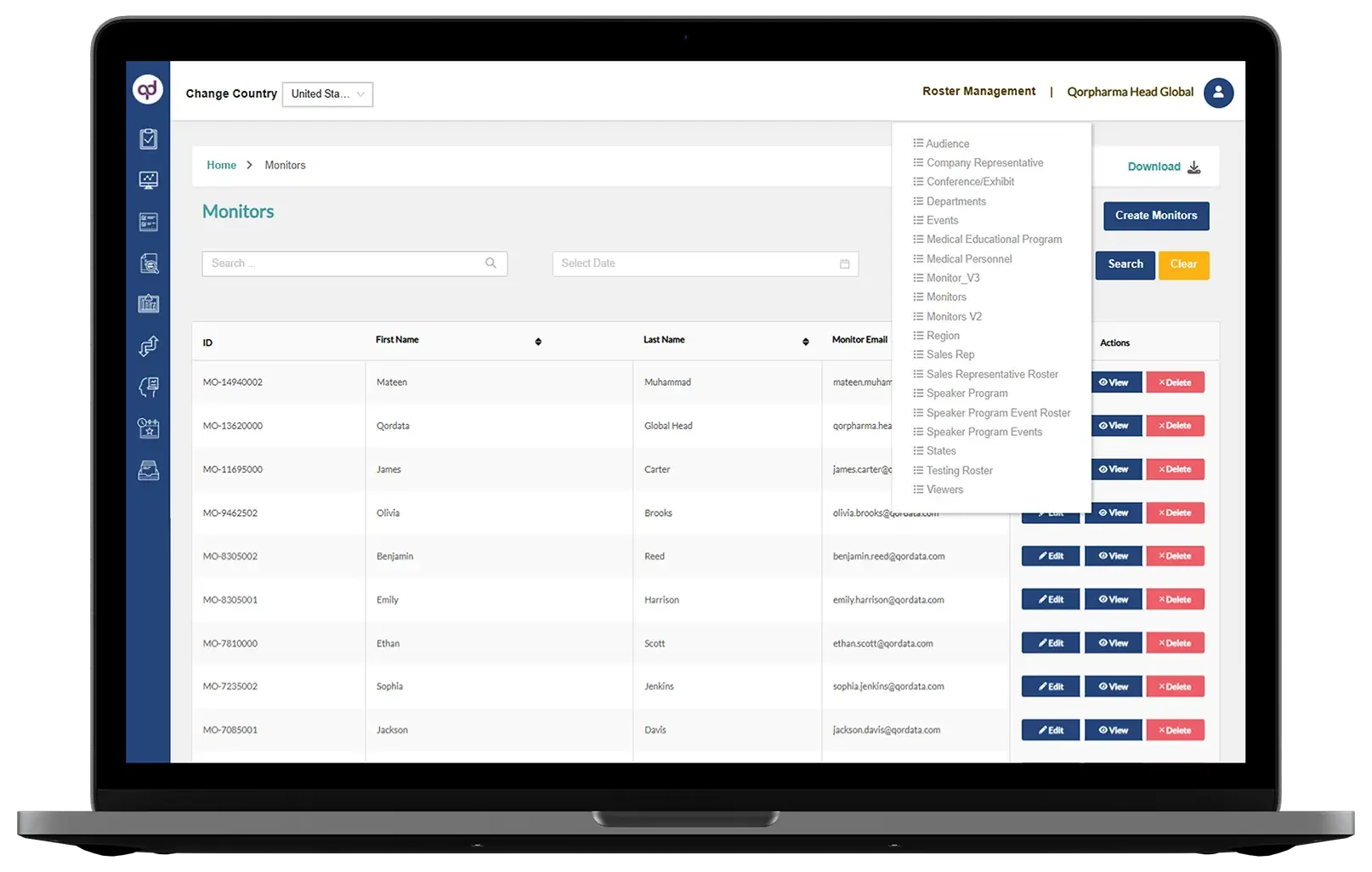The width and height of the screenshot is (1372, 872).
Task: Edit the Sophia Jenkins row
Action: [x=1051, y=687]
